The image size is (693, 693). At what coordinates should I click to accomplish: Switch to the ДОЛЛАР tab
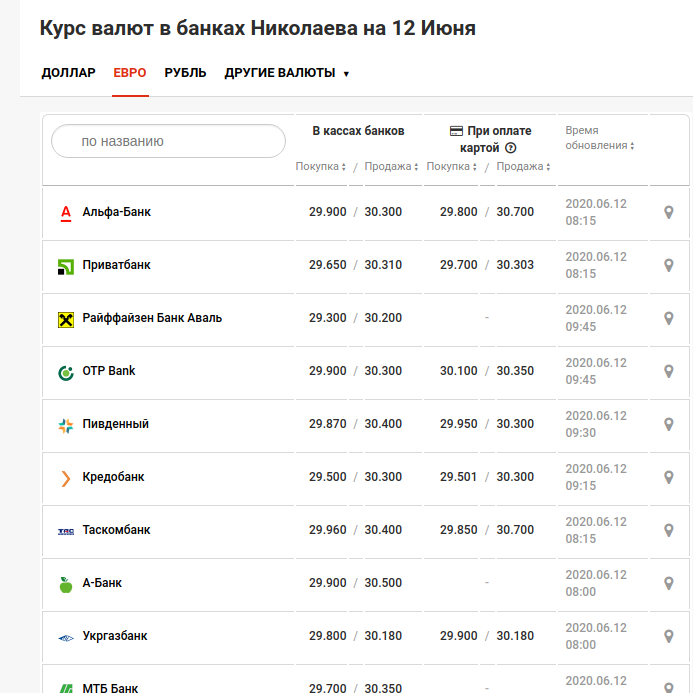(x=69, y=73)
